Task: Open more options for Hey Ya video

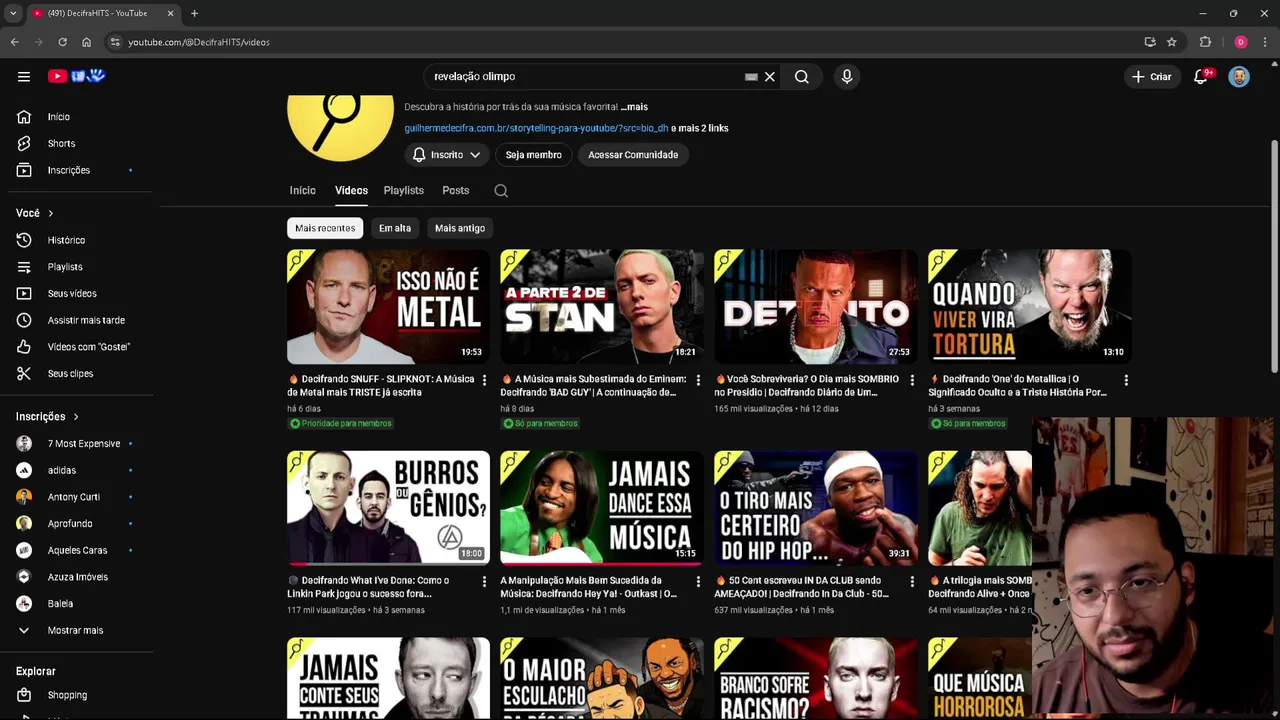Action: tap(698, 581)
